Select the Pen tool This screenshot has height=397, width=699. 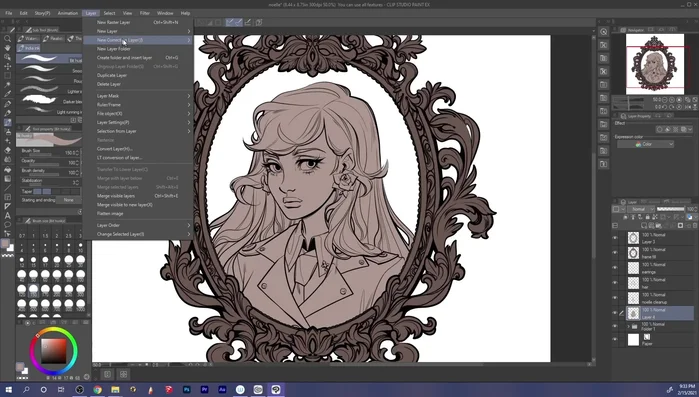coord(8,103)
